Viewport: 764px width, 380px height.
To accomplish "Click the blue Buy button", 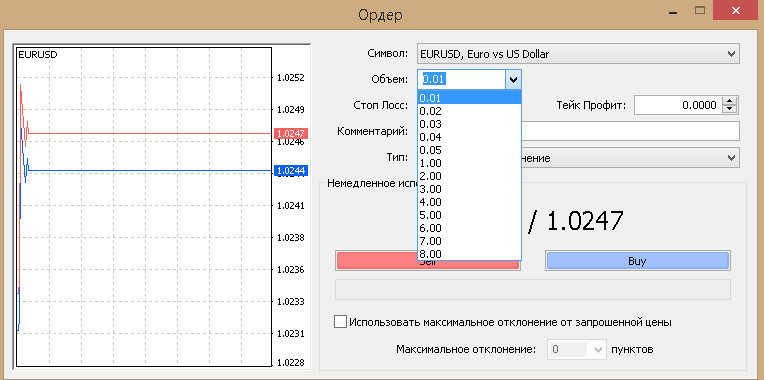I will tap(638, 261).
